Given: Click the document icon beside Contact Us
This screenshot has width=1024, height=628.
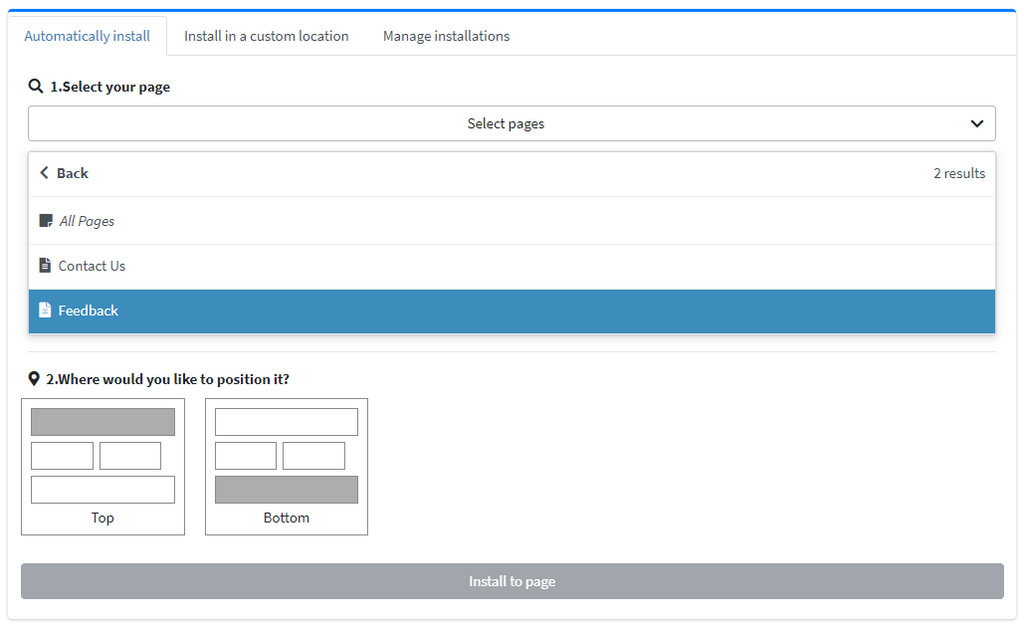Looking at the screenshot, I should pyautogui.click(x=45, y=266).
